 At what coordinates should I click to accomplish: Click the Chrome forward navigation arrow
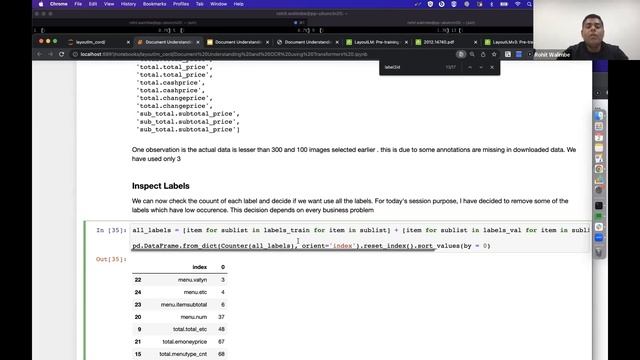(x=50, y=54)
